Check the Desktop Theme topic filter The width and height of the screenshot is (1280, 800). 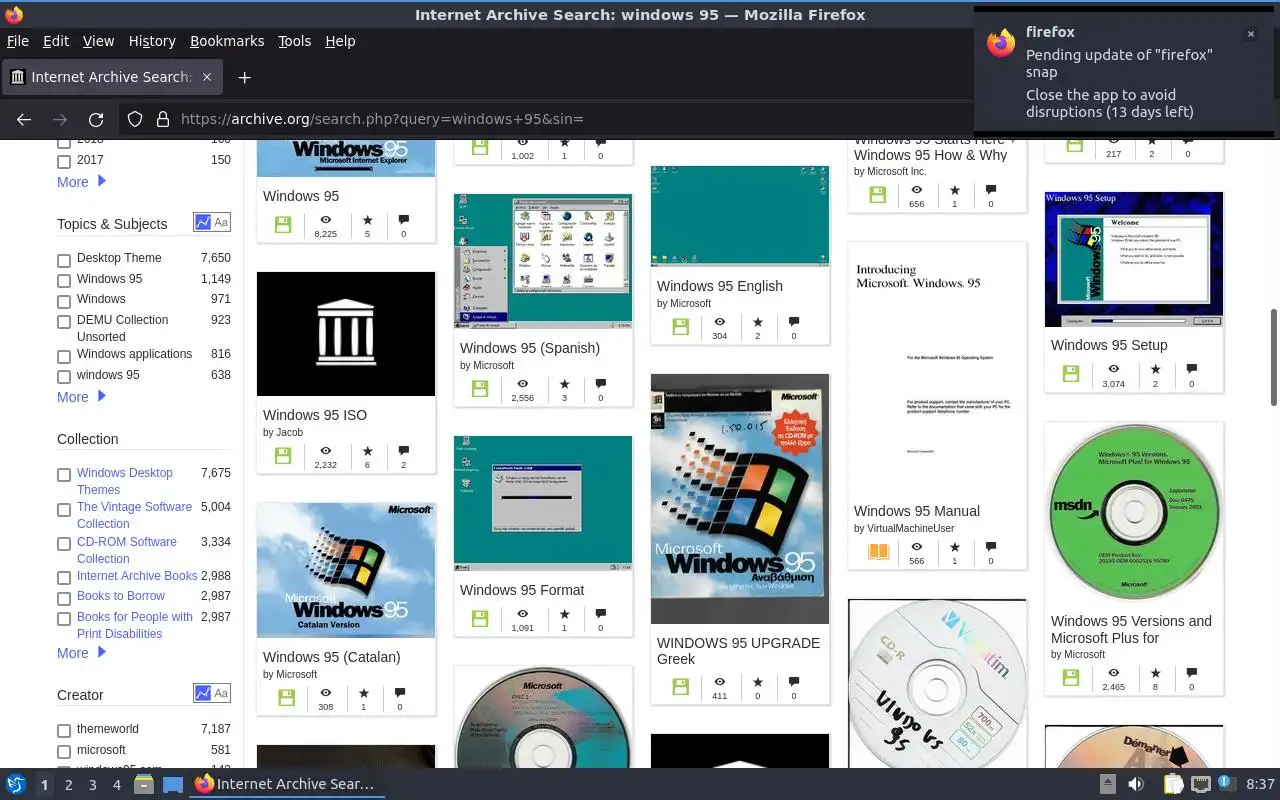point(64,260)
